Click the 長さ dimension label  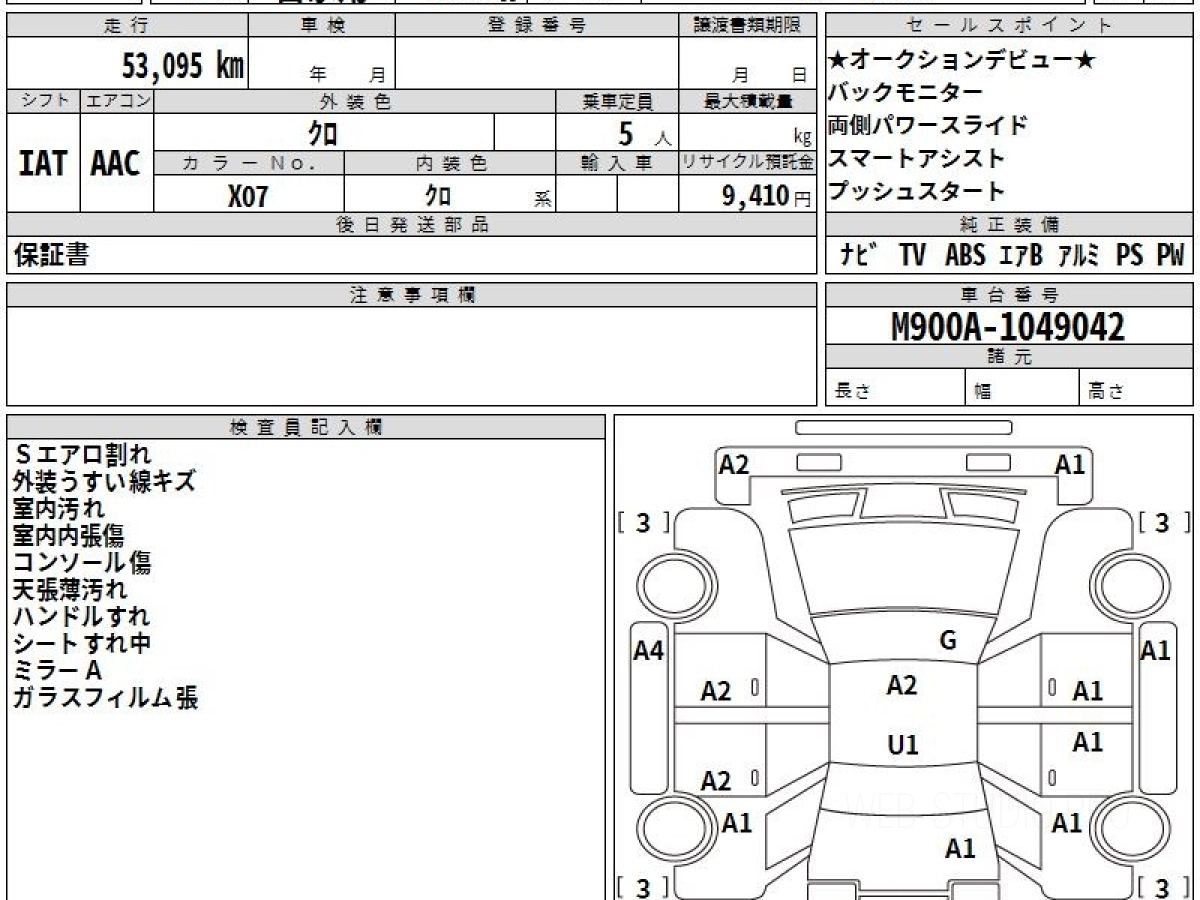click(852, 391)
